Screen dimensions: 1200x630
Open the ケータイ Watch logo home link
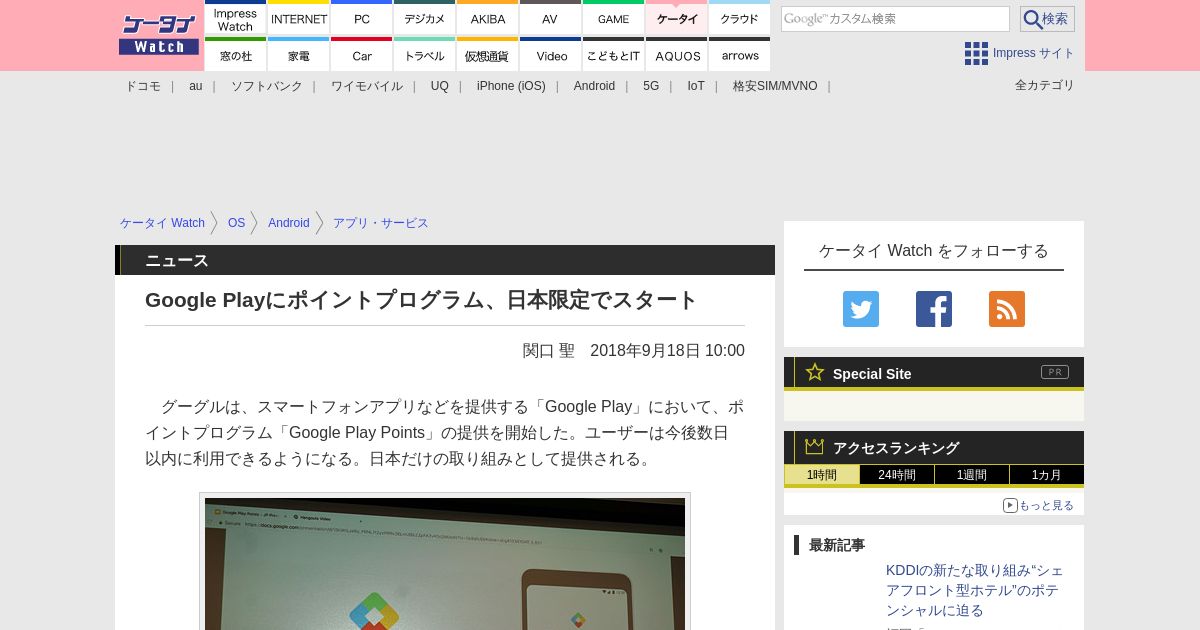(159, 35)
